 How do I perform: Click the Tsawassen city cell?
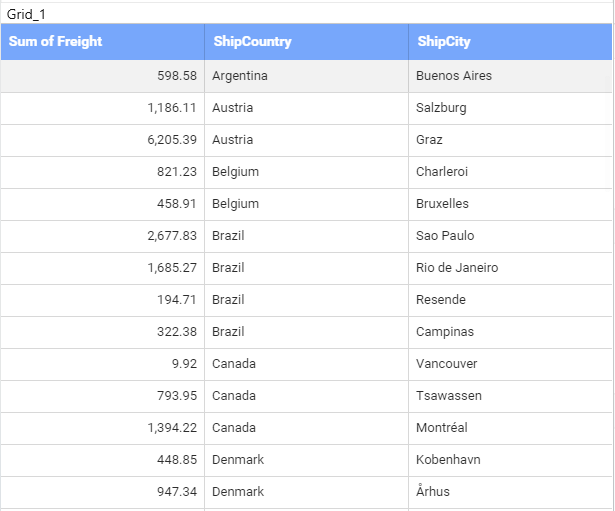(449, 396)
